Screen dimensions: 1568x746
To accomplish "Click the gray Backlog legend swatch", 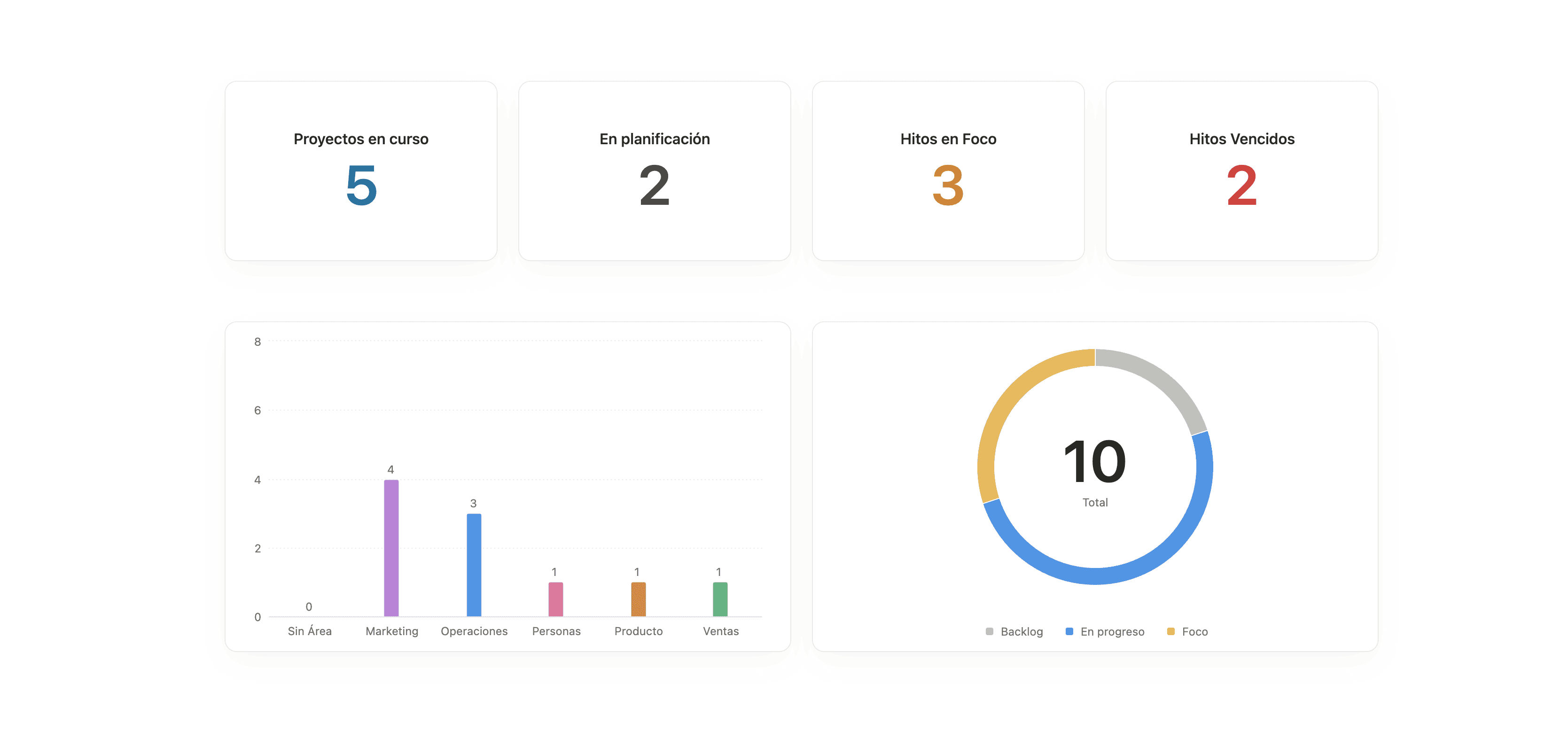I will [x=989, y=631].
